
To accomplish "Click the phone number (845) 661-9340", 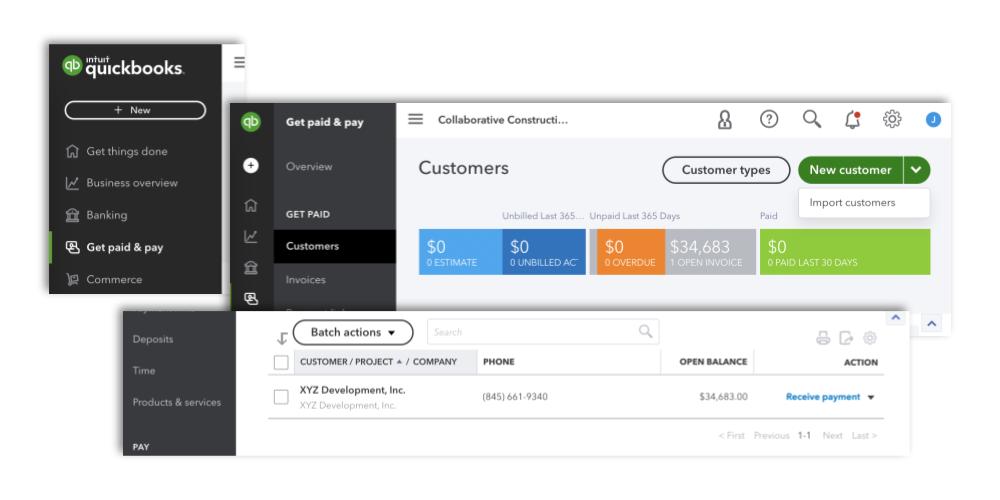I will coord(515,397).
